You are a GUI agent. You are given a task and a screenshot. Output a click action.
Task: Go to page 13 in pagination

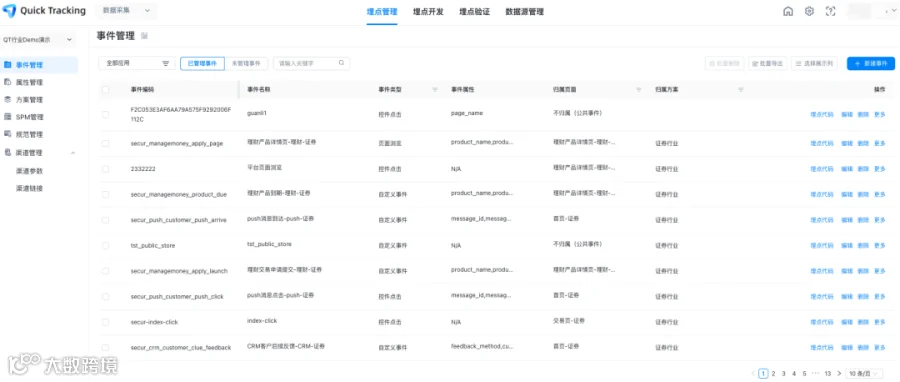[x=828, y=373]
